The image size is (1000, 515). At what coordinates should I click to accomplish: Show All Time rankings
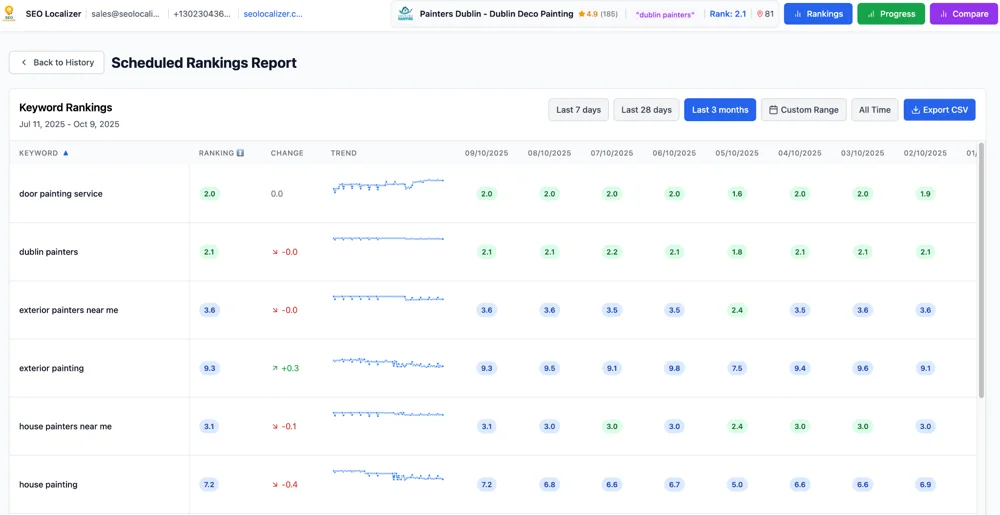tap(874, 110)
